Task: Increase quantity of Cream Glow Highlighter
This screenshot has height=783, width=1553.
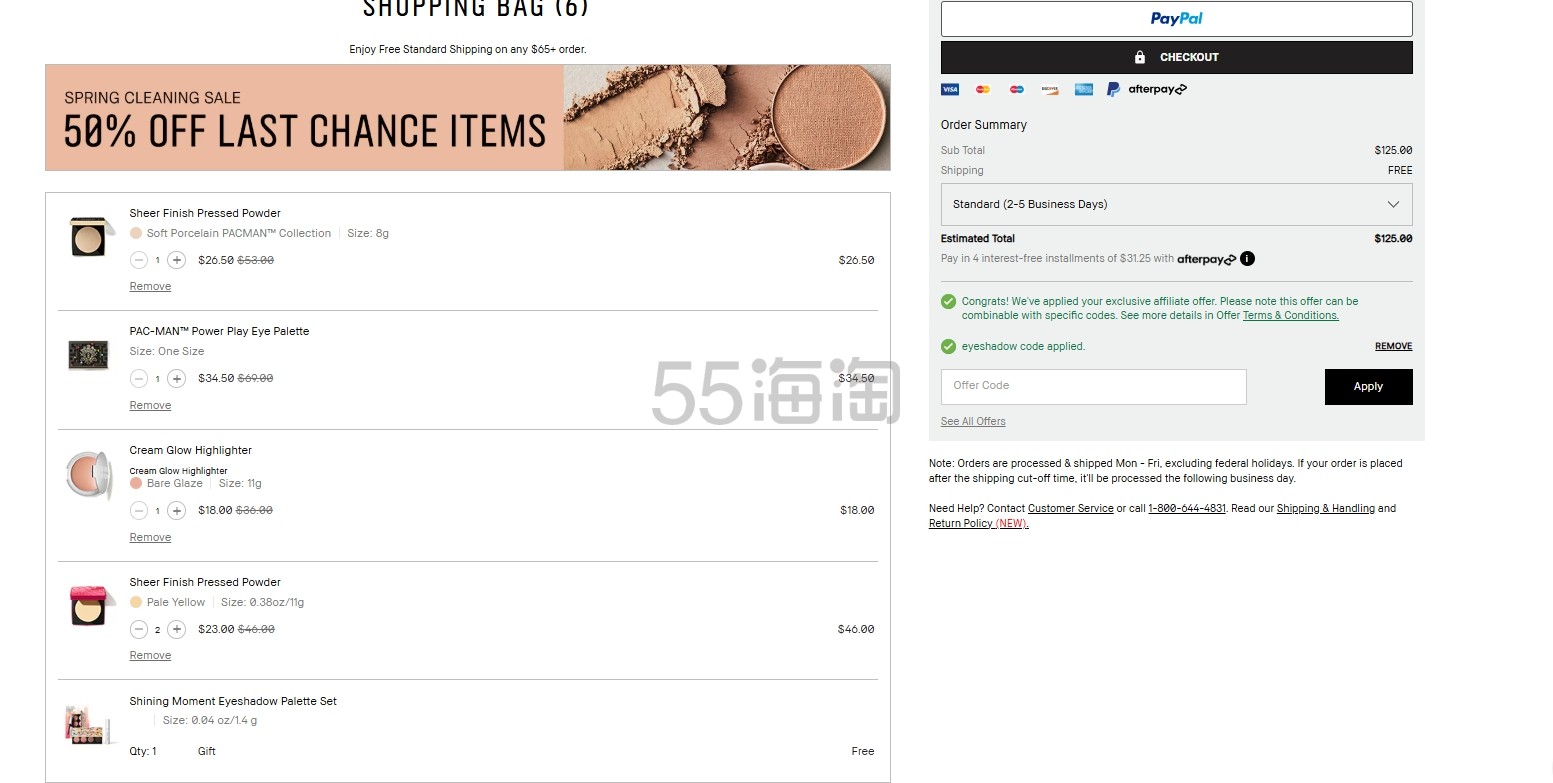Action: [176, 511]
